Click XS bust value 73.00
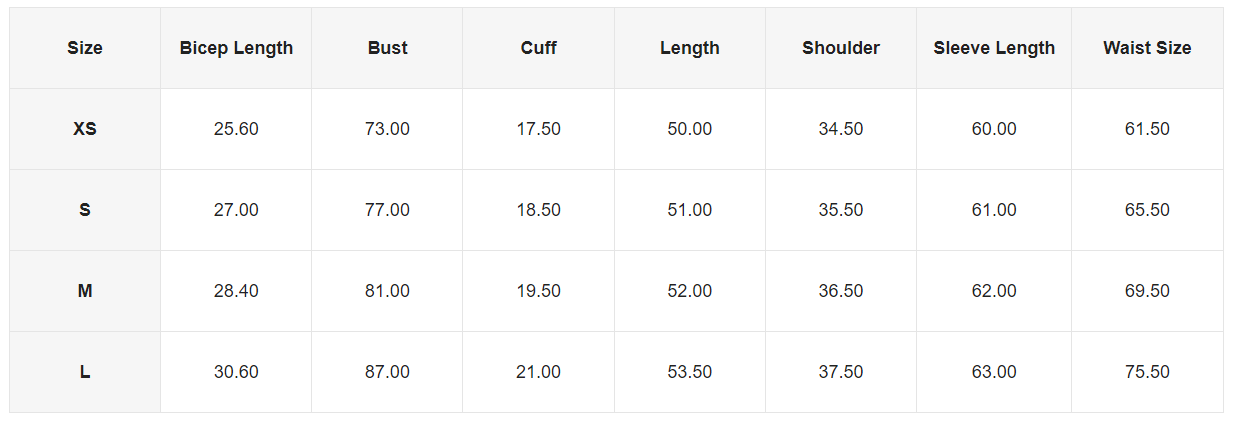Screen dimensions: 1240x423 click(x=387, y=129)
